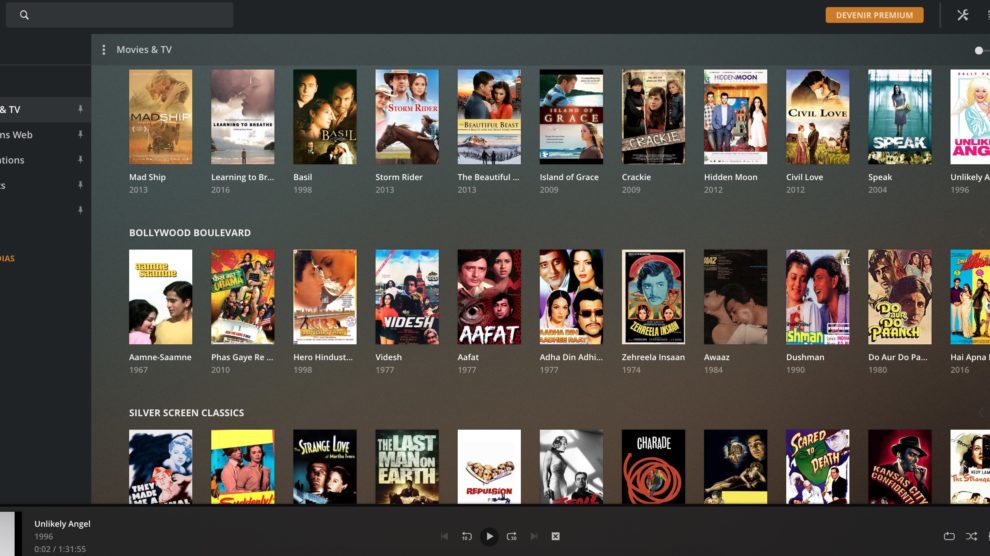Open the settings wrench icon
This screenshot has height=556, width=990.
pos(962,15)
